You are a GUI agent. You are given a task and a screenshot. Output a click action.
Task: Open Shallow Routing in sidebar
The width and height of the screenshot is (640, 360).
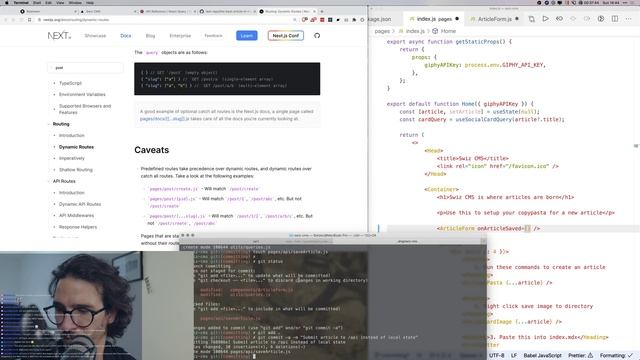tap(76, 170)
